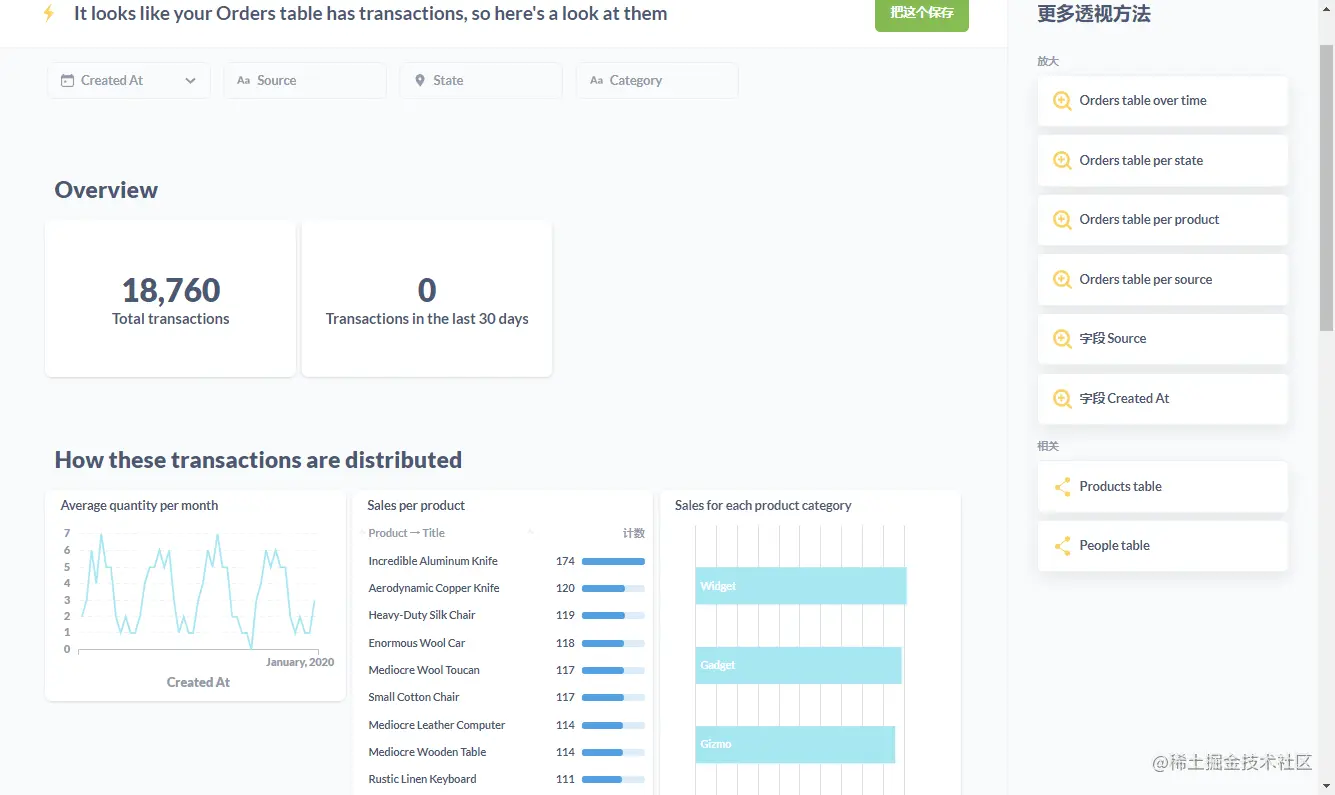Select the Mediocre Wool Toucan row
Screen dimensions: 1335x795
click(506, 670)
